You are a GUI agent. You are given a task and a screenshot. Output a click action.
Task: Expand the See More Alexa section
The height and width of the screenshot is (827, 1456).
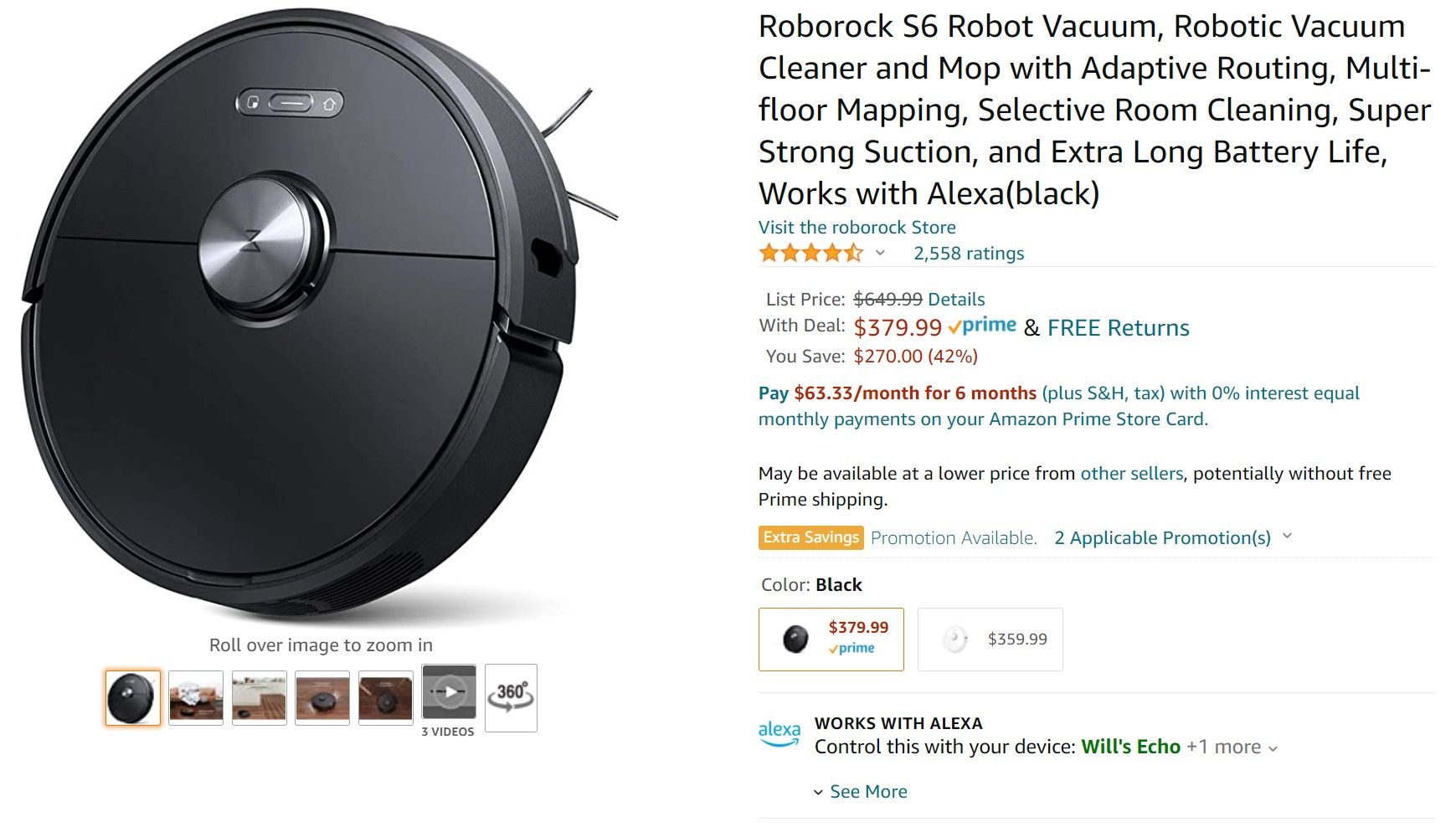(867, 791)
